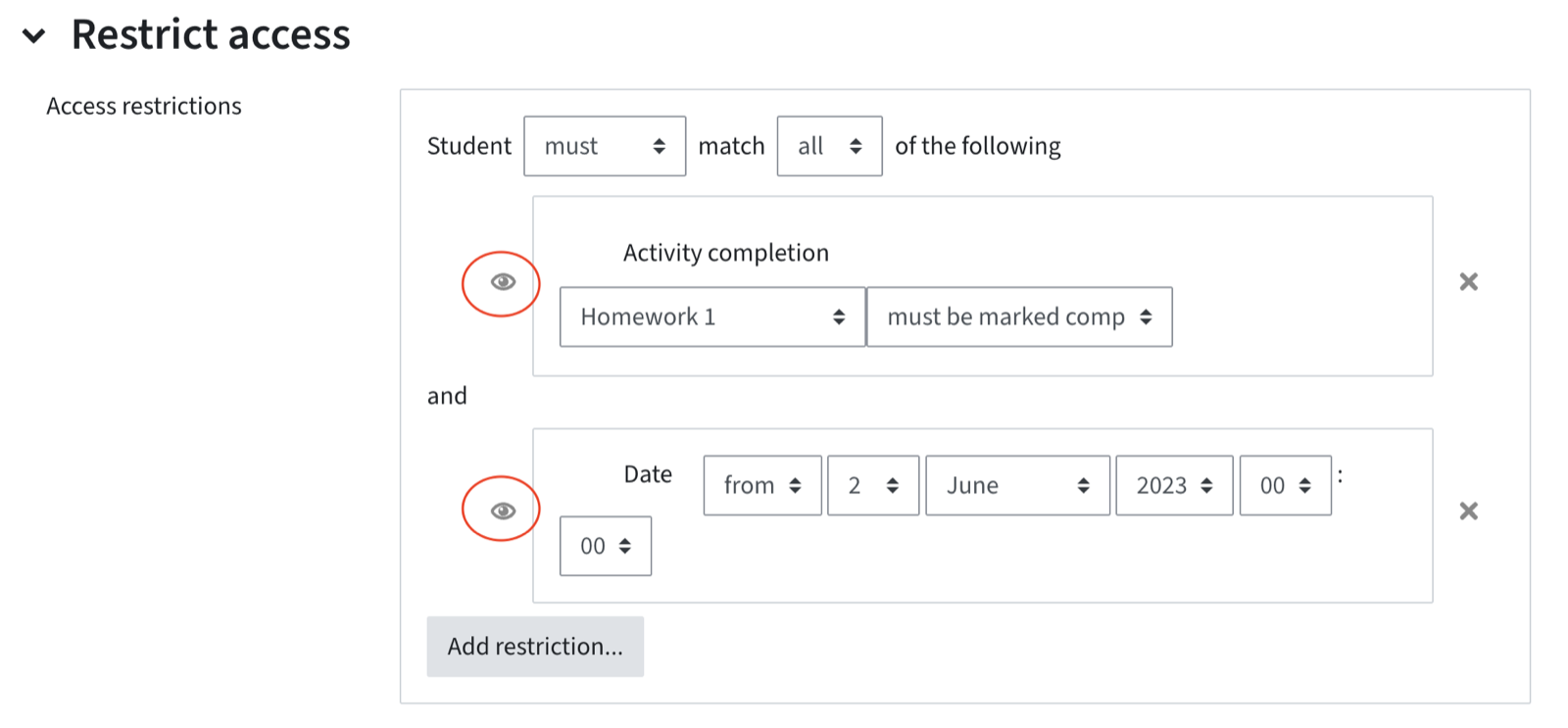
Task: Open the 'must' student dropdown
Action: point(605,146)
